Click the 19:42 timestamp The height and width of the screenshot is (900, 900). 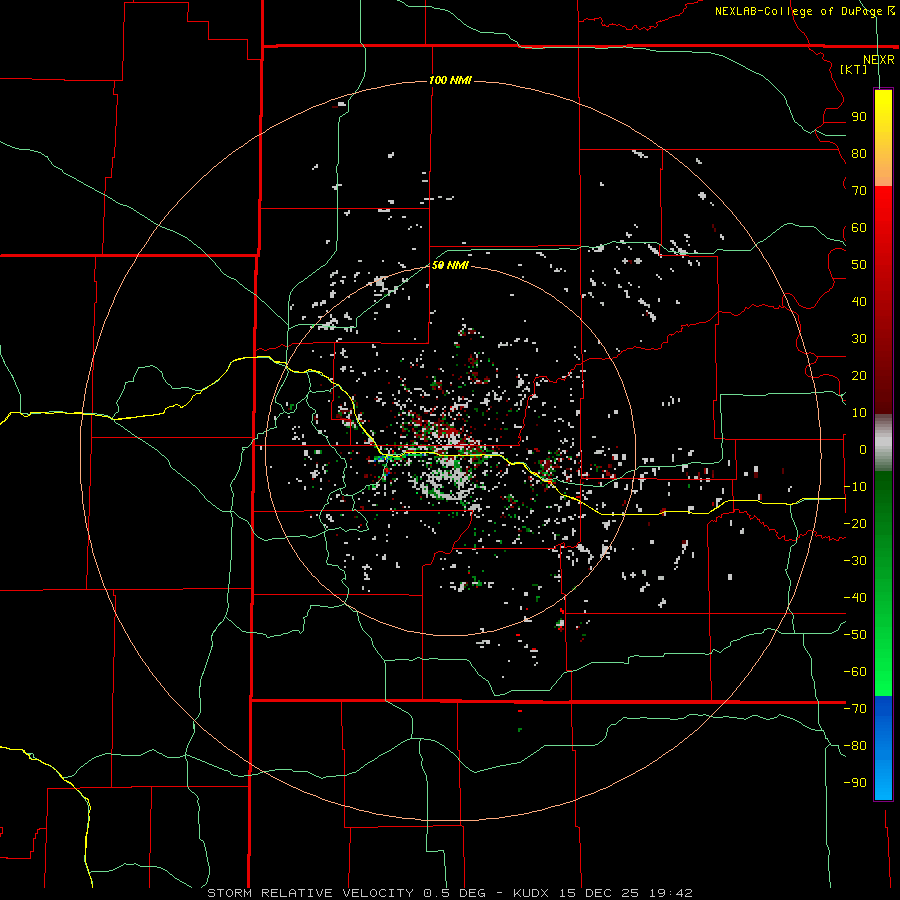pos(671,893)
